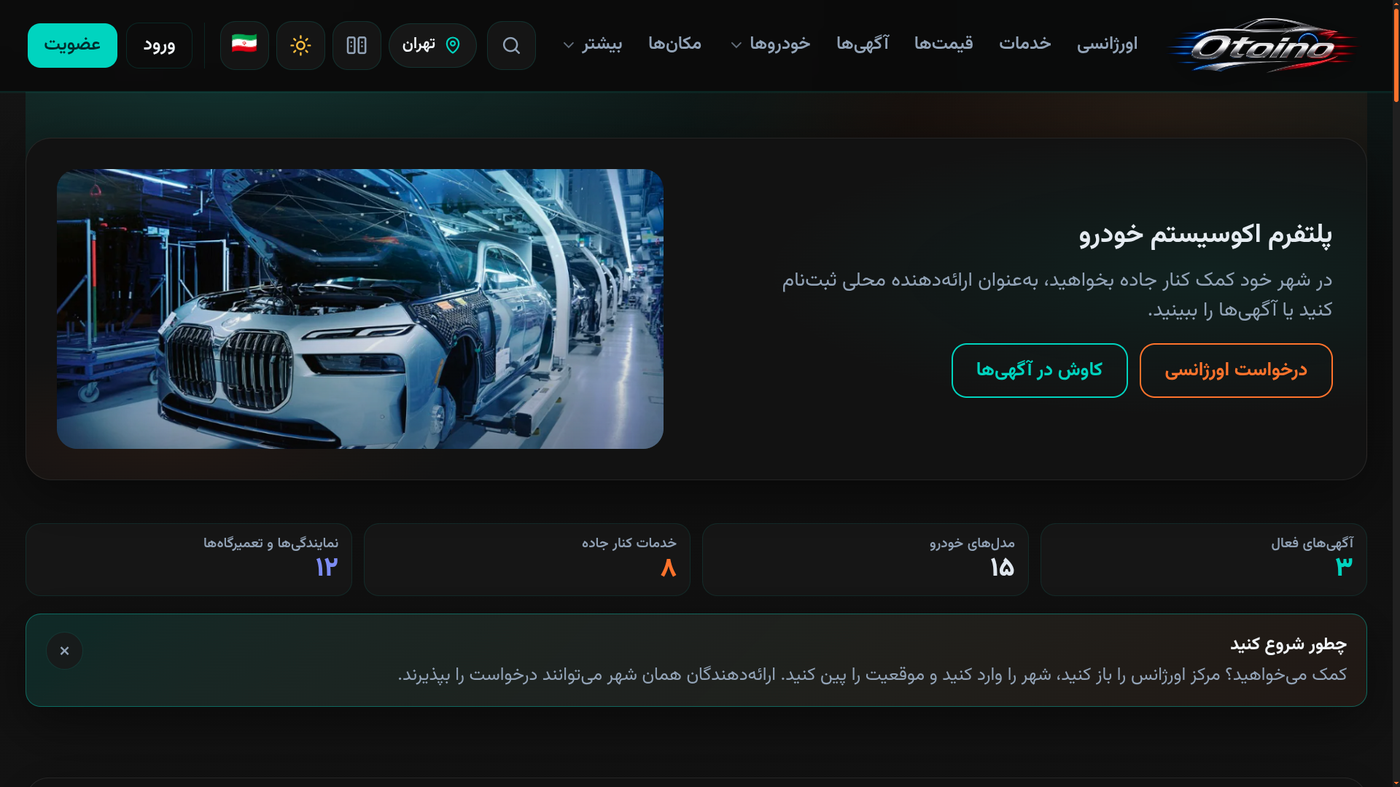Viewport: 1400px width, 787px height.
Task: Open the قیمت‌ها menu item
Action: click(944, 44)
